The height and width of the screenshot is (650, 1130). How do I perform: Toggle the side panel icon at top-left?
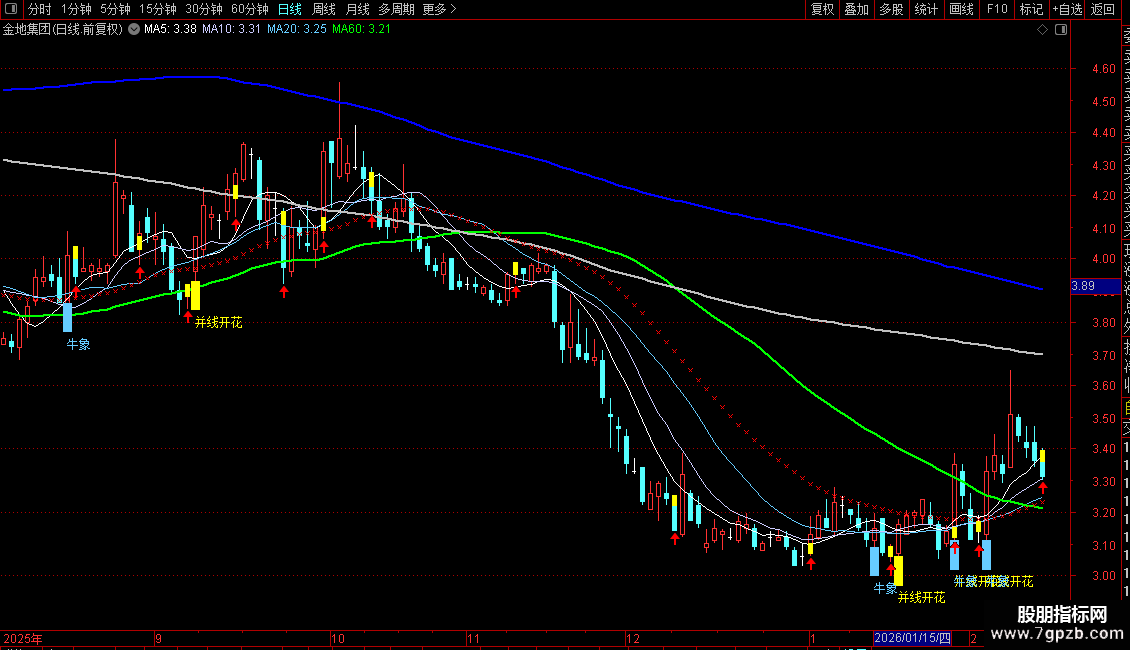[x=11, y=9]
